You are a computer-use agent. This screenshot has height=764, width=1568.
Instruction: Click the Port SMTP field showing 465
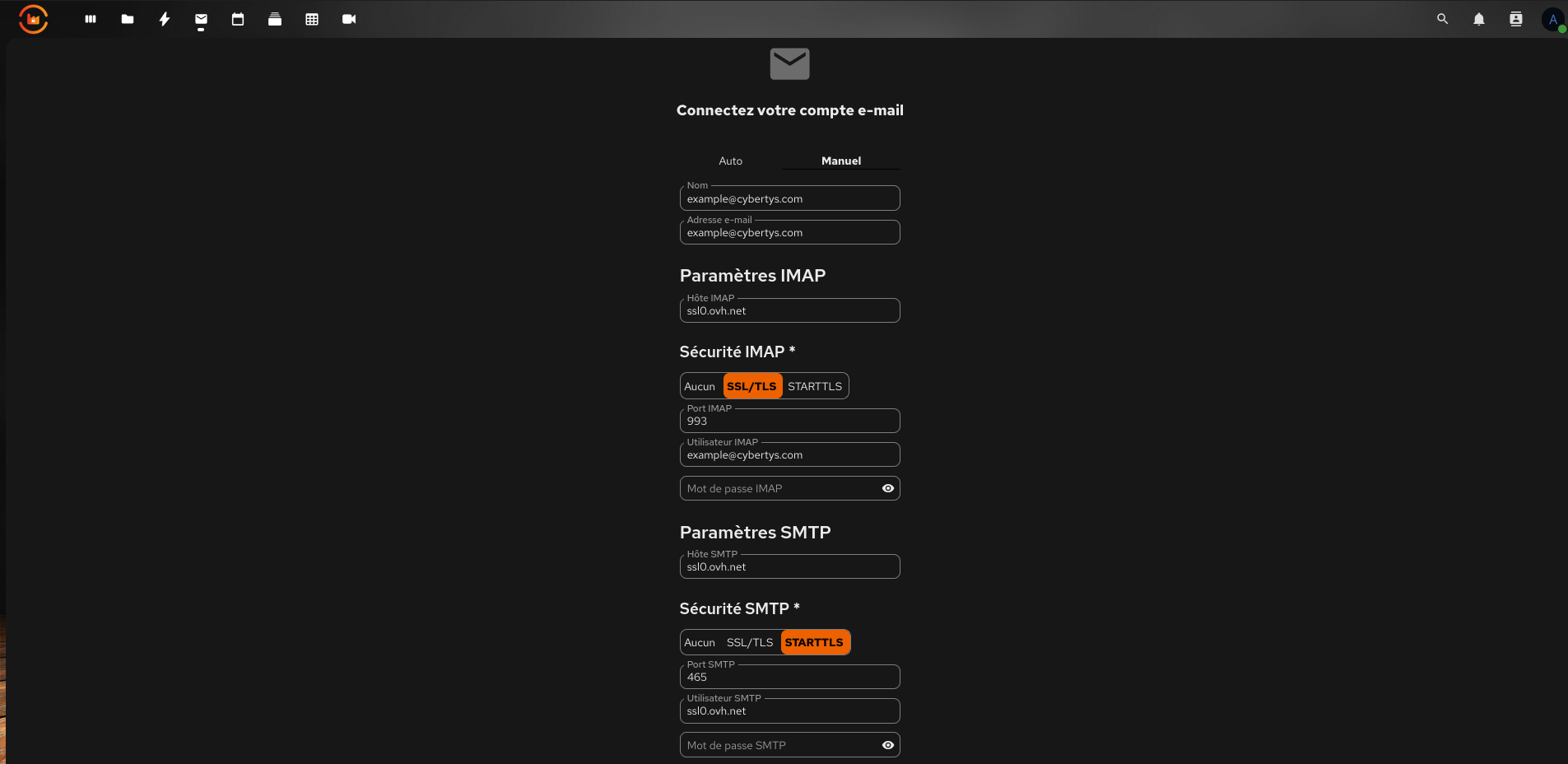tap(789, 677)
